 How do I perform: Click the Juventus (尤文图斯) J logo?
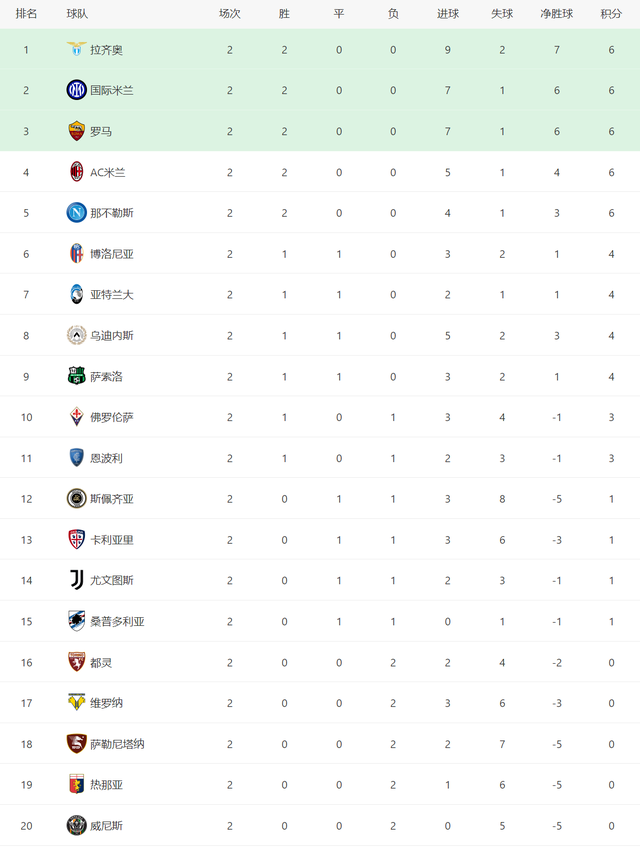click(76, 580)
